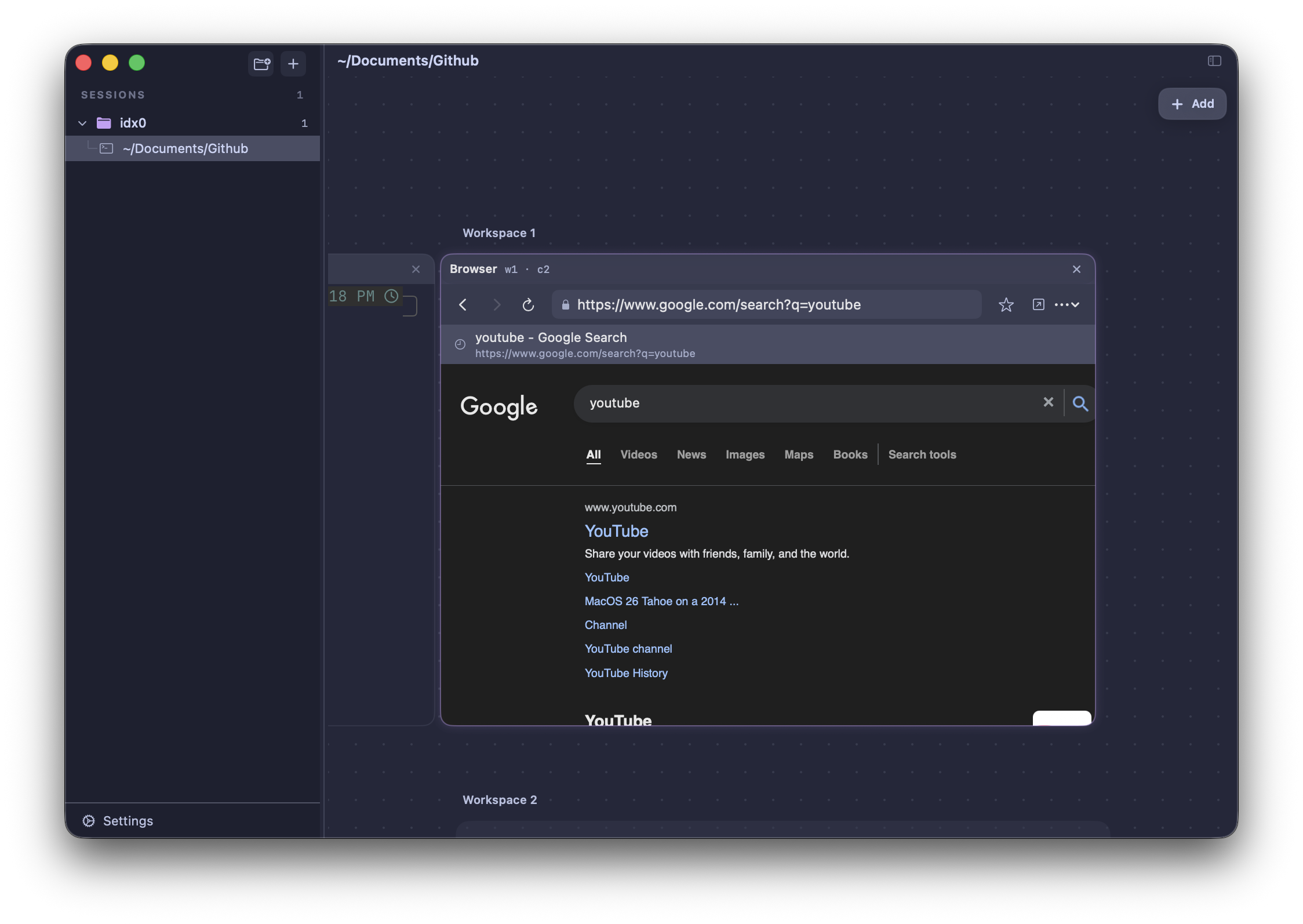Close the Browser panel
The image size is (1303, 924).
pyautogui.click(x=1076, y=270)
